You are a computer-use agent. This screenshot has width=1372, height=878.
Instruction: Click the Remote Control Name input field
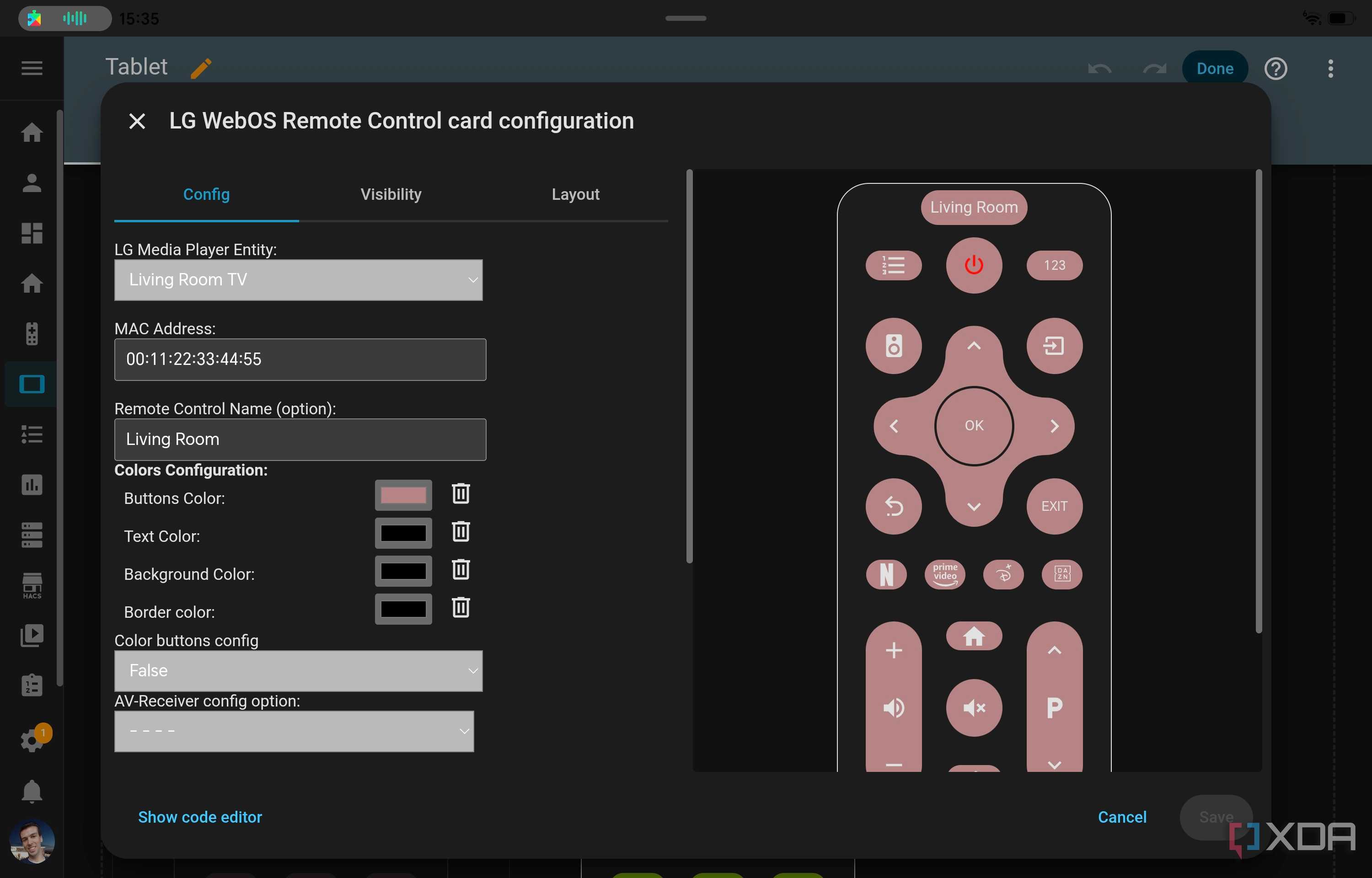coord(300,439)
